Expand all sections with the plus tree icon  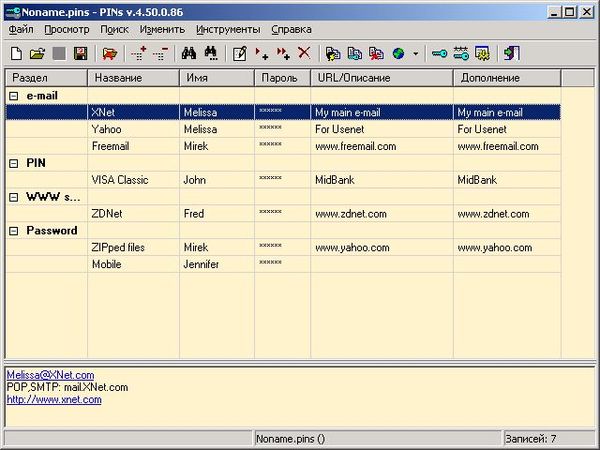pyautogui.click(x=139, y=54)
